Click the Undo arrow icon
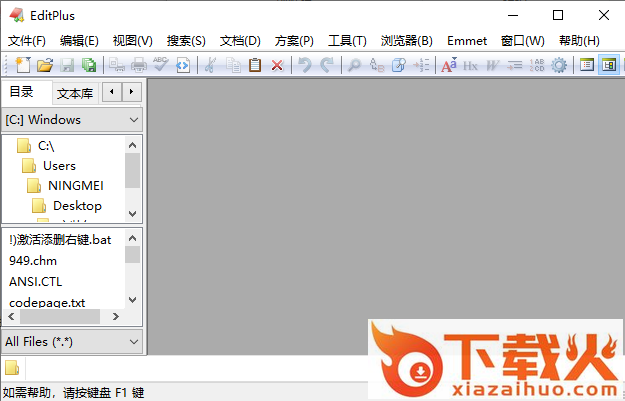The height and width of the screenshot is (401, 625). pyautogui.click(x=305, y=65)
